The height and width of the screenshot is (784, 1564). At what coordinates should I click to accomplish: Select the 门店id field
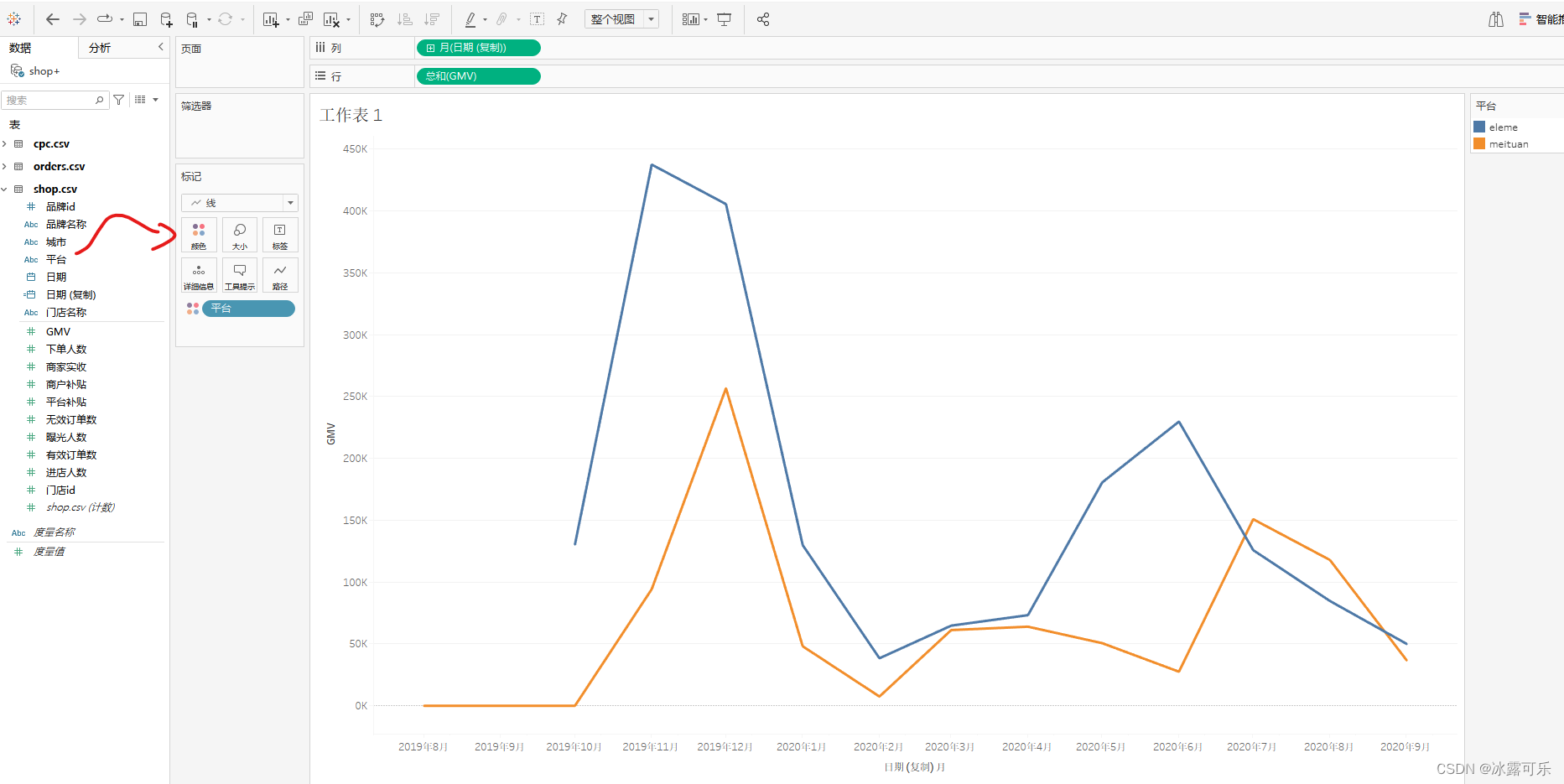point(60,491)
